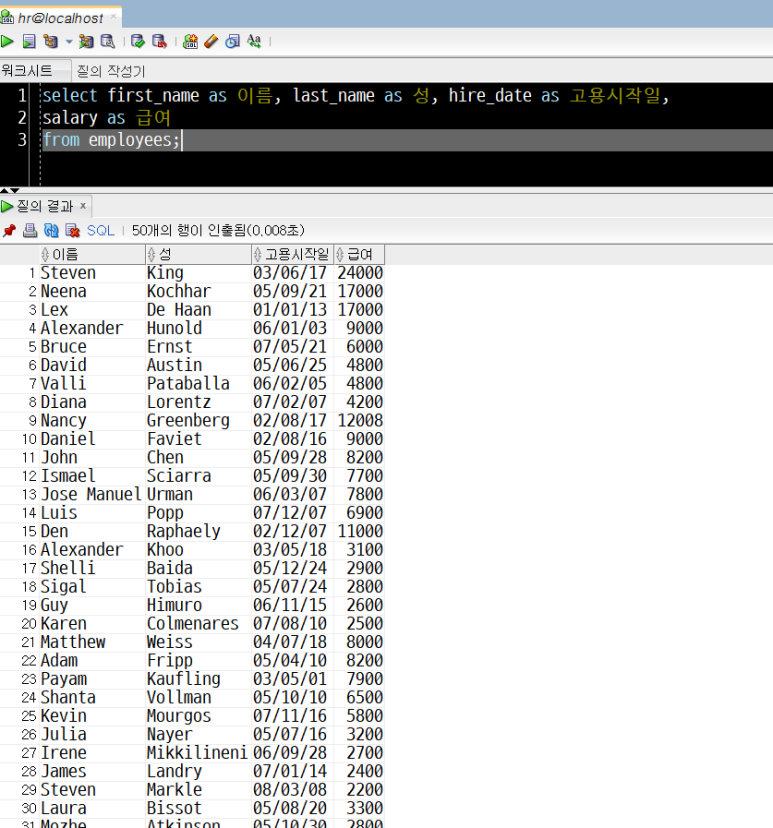Viewport: 773px width, 828px height.
Task: Click the Run Script icon
Action: [x=29, y=41]
